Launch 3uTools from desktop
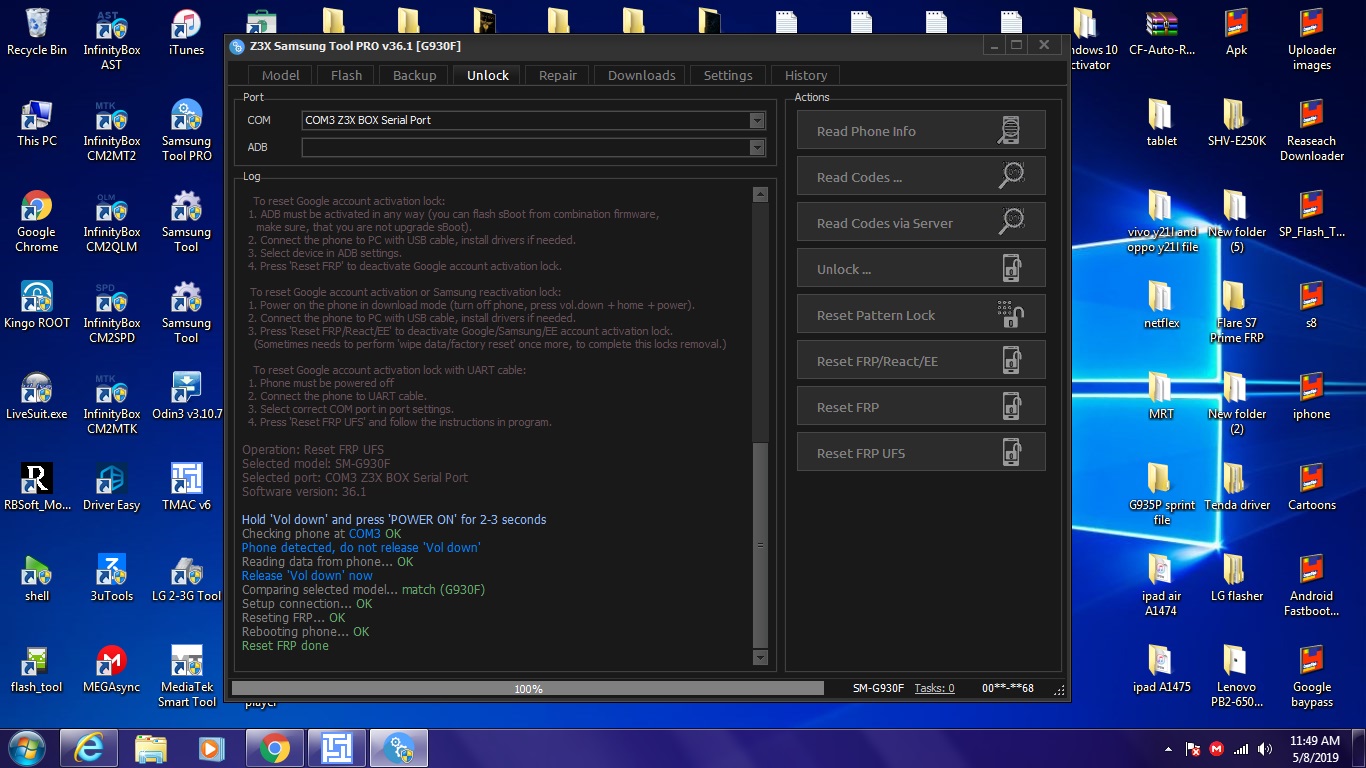The image size is (1366, 768). pyautogui.click(x=112, y=579)
